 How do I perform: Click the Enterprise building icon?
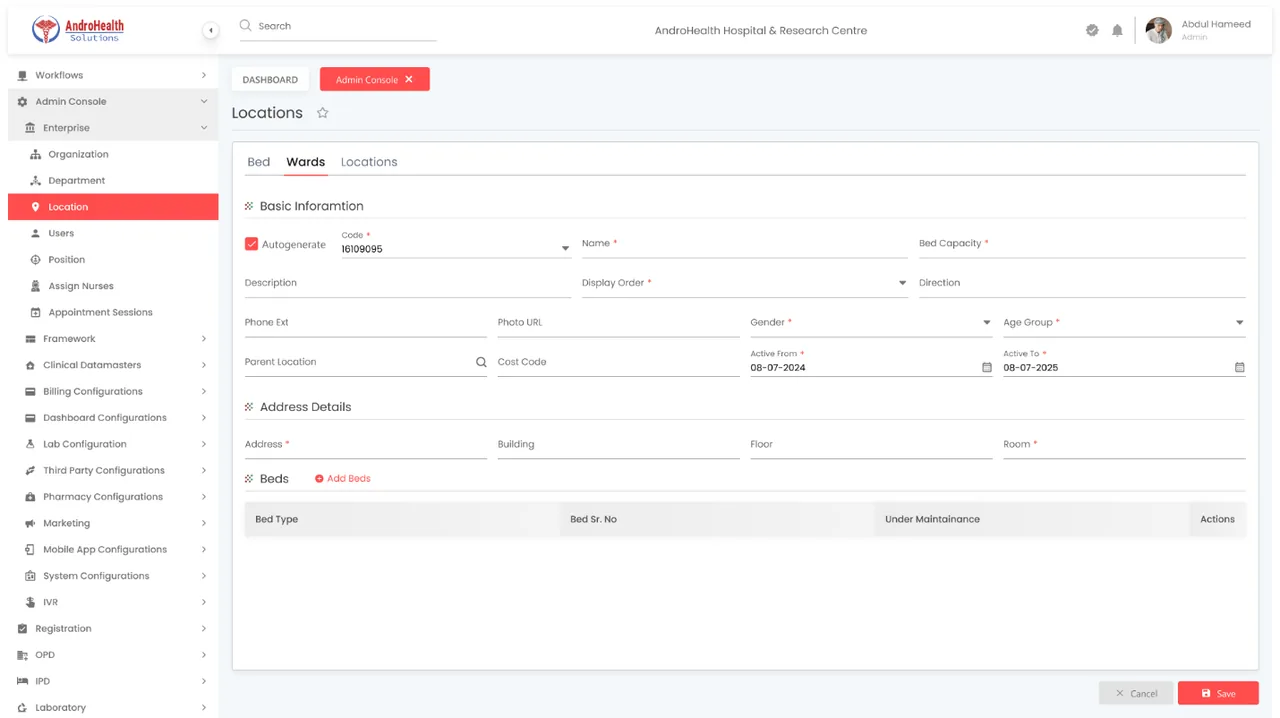(30, 128)
